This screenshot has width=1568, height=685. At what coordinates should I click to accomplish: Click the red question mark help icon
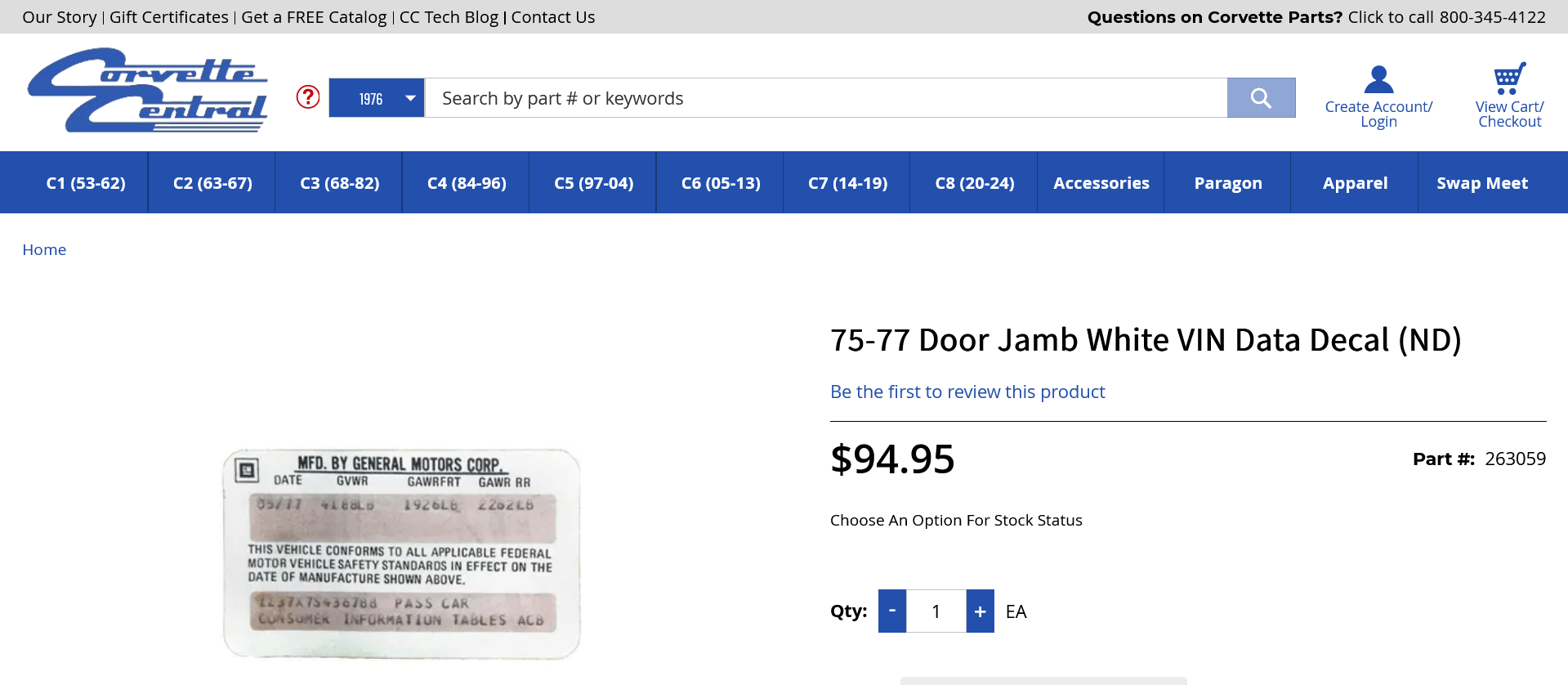point(308,97)
